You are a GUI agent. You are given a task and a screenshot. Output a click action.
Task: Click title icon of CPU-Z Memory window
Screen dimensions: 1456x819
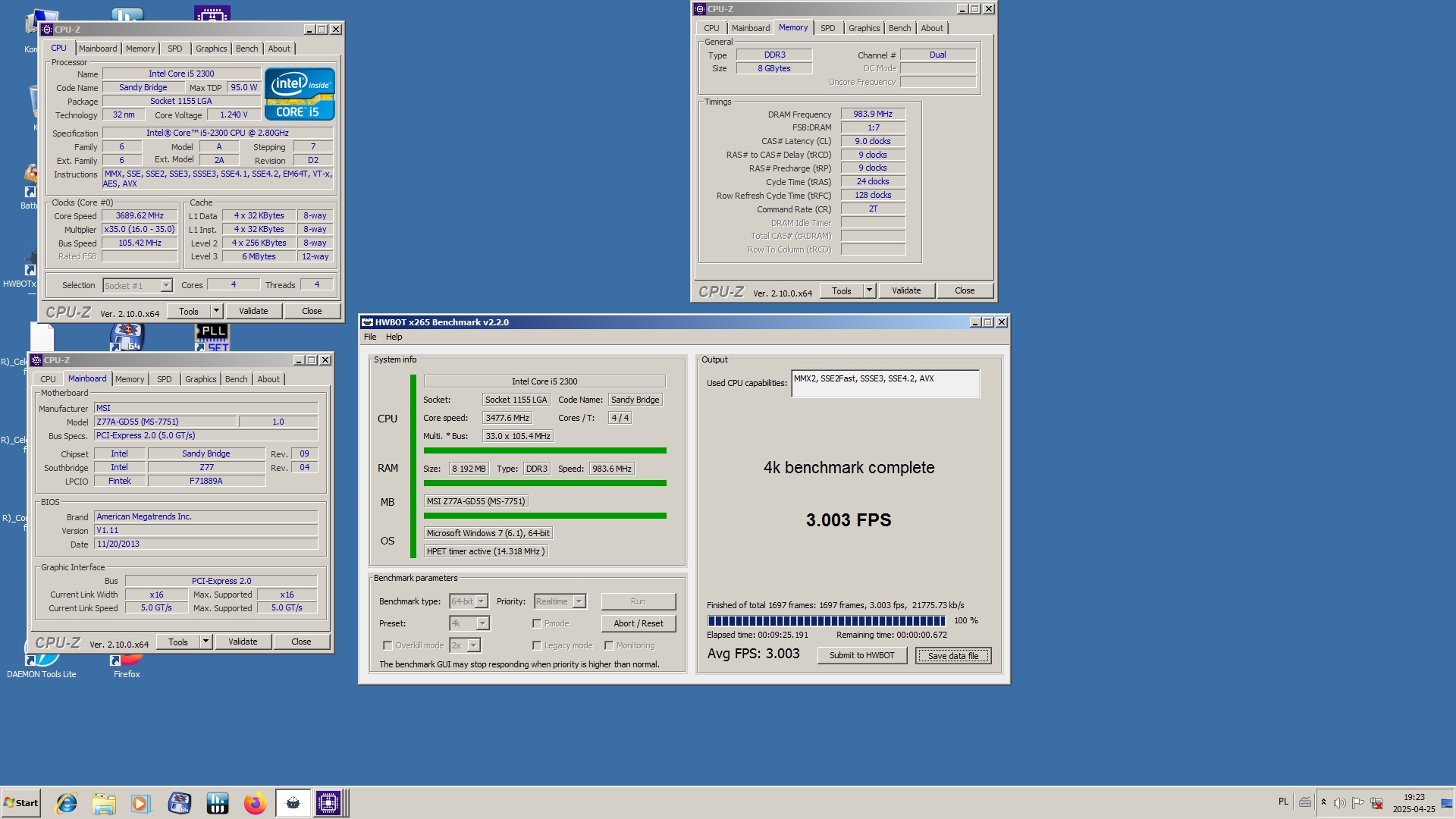[x=700, y=9]
